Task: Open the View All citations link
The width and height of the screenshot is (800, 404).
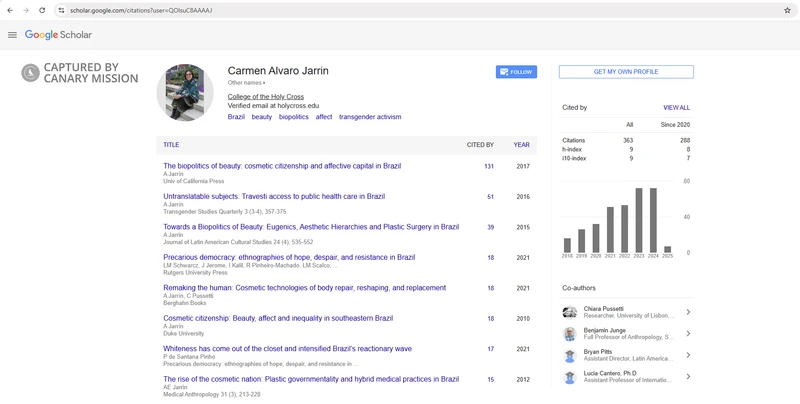Action: (676, 108)
